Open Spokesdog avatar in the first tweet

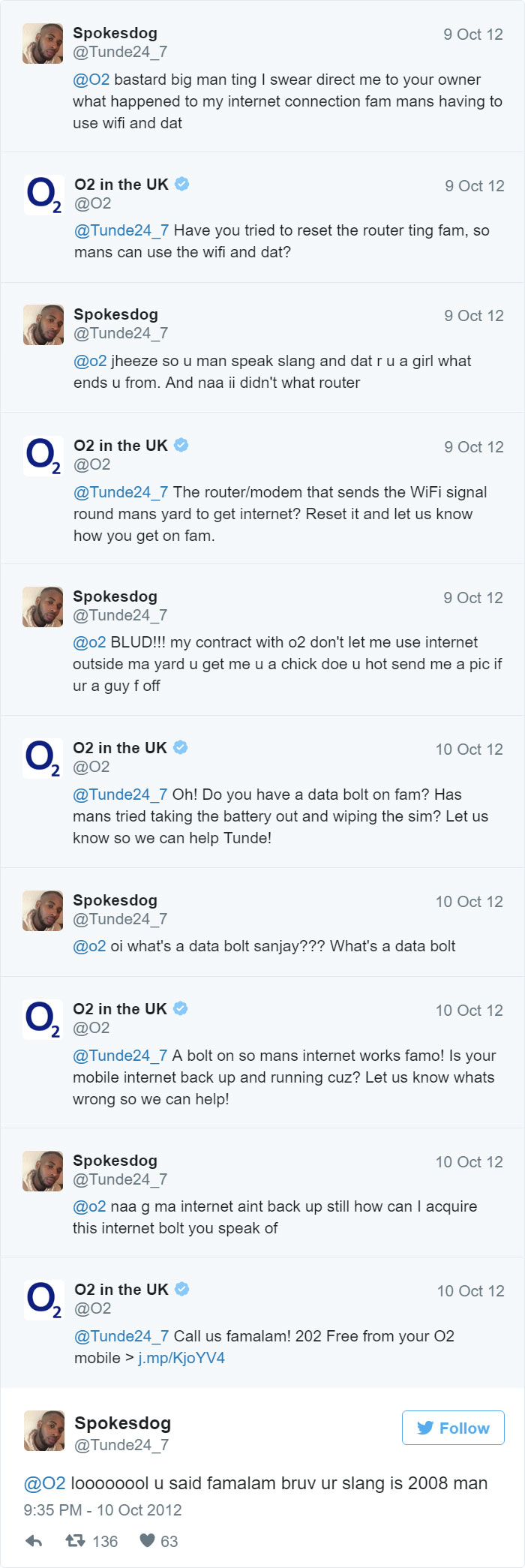pyautogui.click(x=43, y=44)
